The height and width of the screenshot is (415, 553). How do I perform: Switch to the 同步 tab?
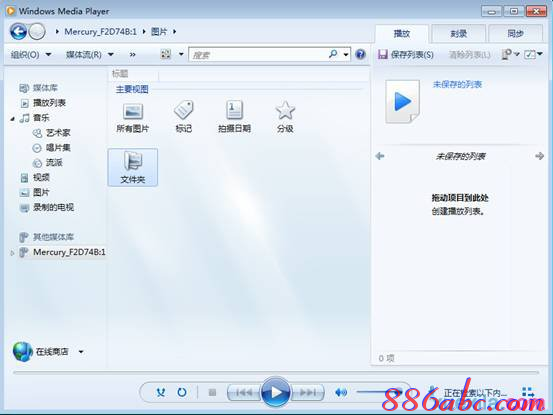[515, 34]
